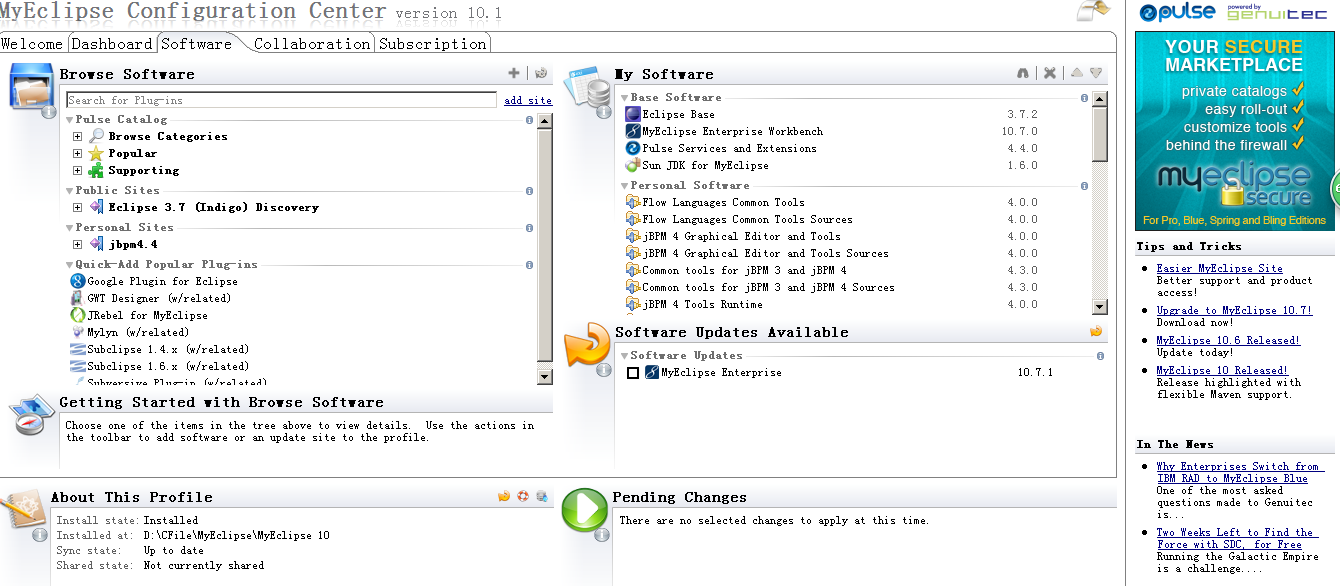
Task: Click the info icon beside Software Updates
Action: tap(1100, 356)
